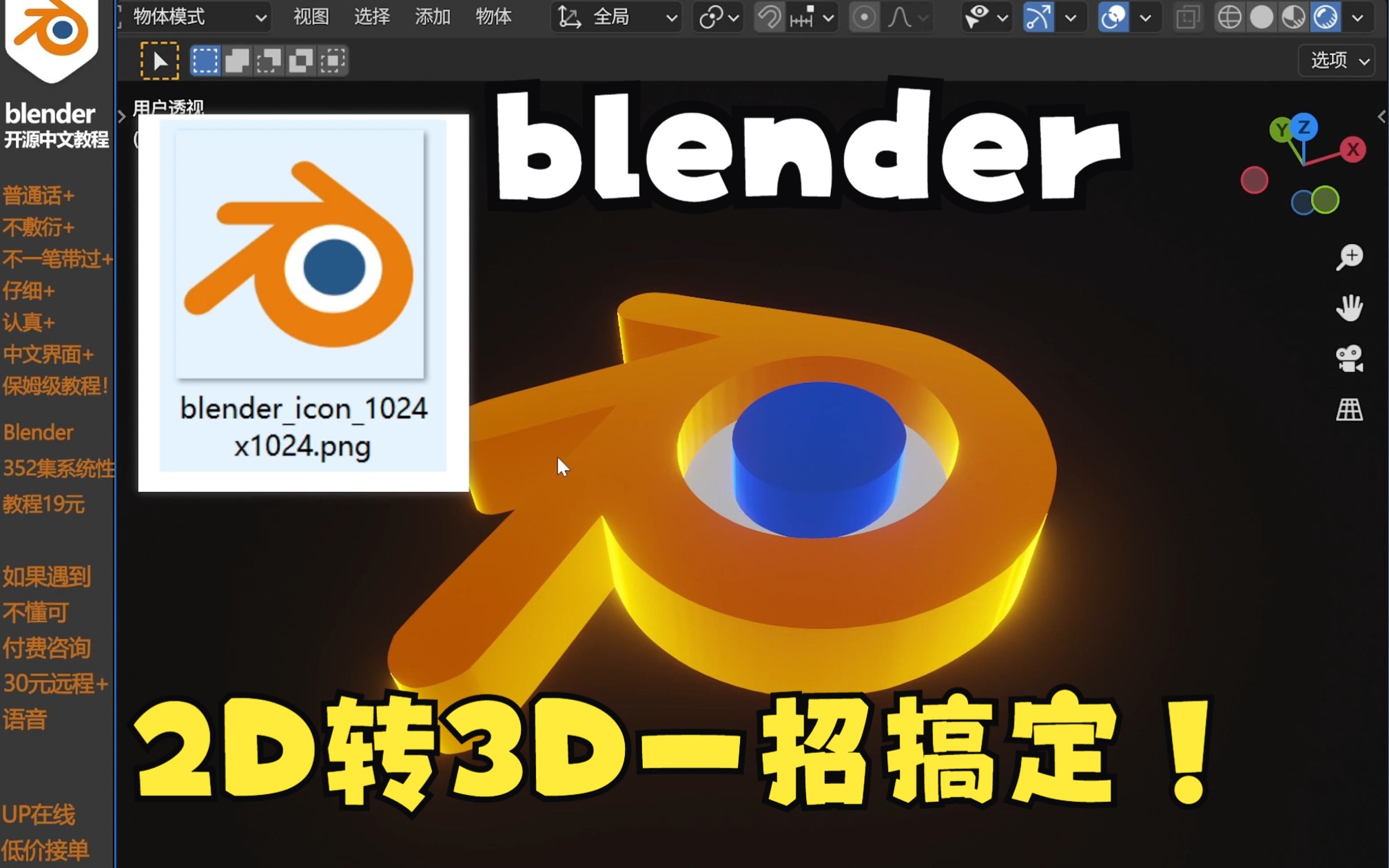This screenshot has height=868, width=1389.
Task: Open the 物体 menu
Action: [x=493, y=17]
